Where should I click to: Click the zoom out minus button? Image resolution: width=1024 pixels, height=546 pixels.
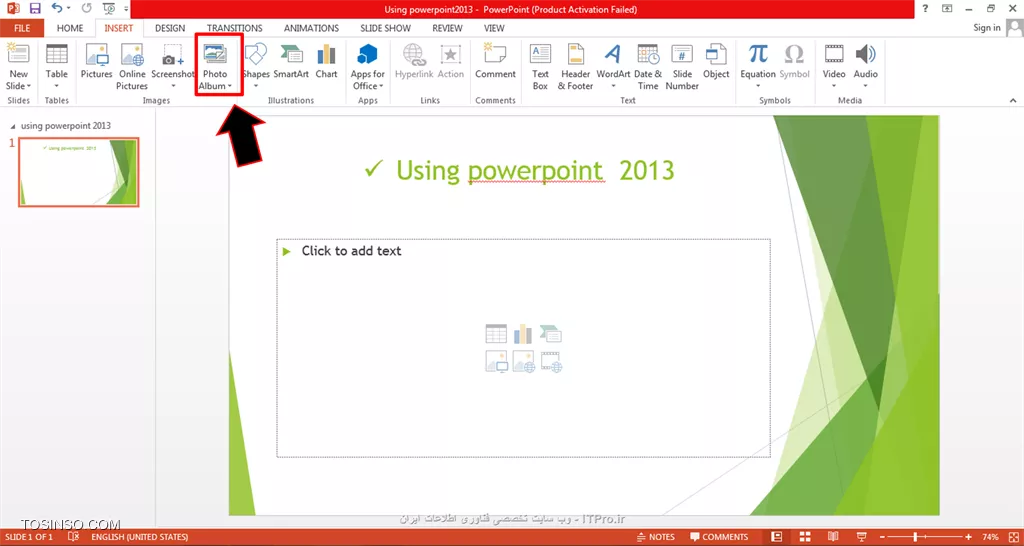881,537
